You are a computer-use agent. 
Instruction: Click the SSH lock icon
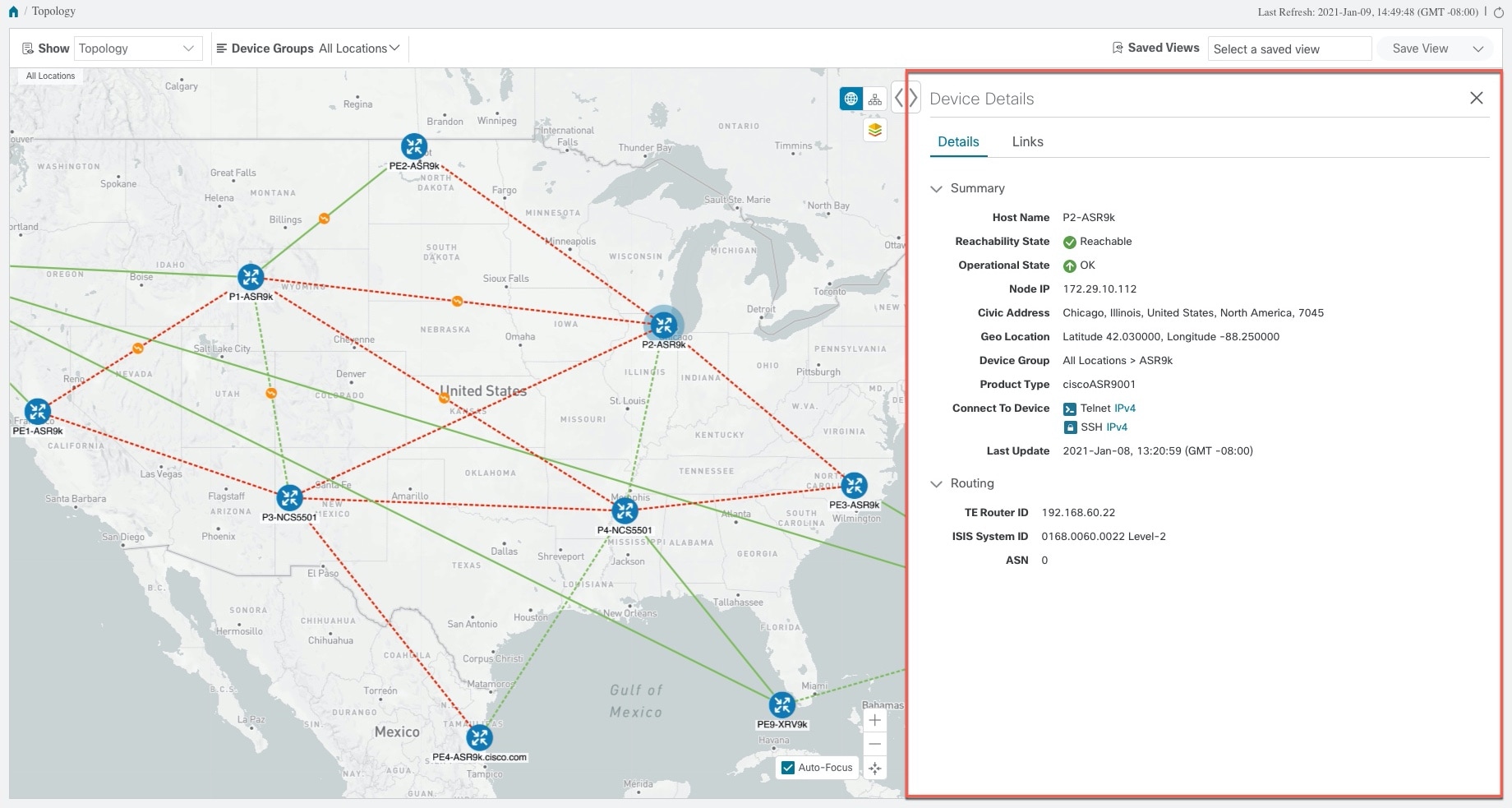coord(1070,427)
